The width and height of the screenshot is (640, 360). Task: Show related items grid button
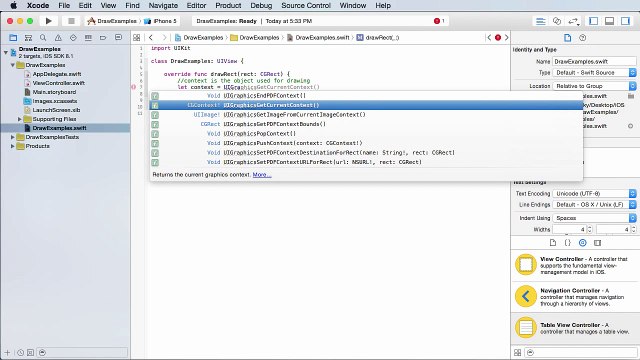(x=137, y=38)
